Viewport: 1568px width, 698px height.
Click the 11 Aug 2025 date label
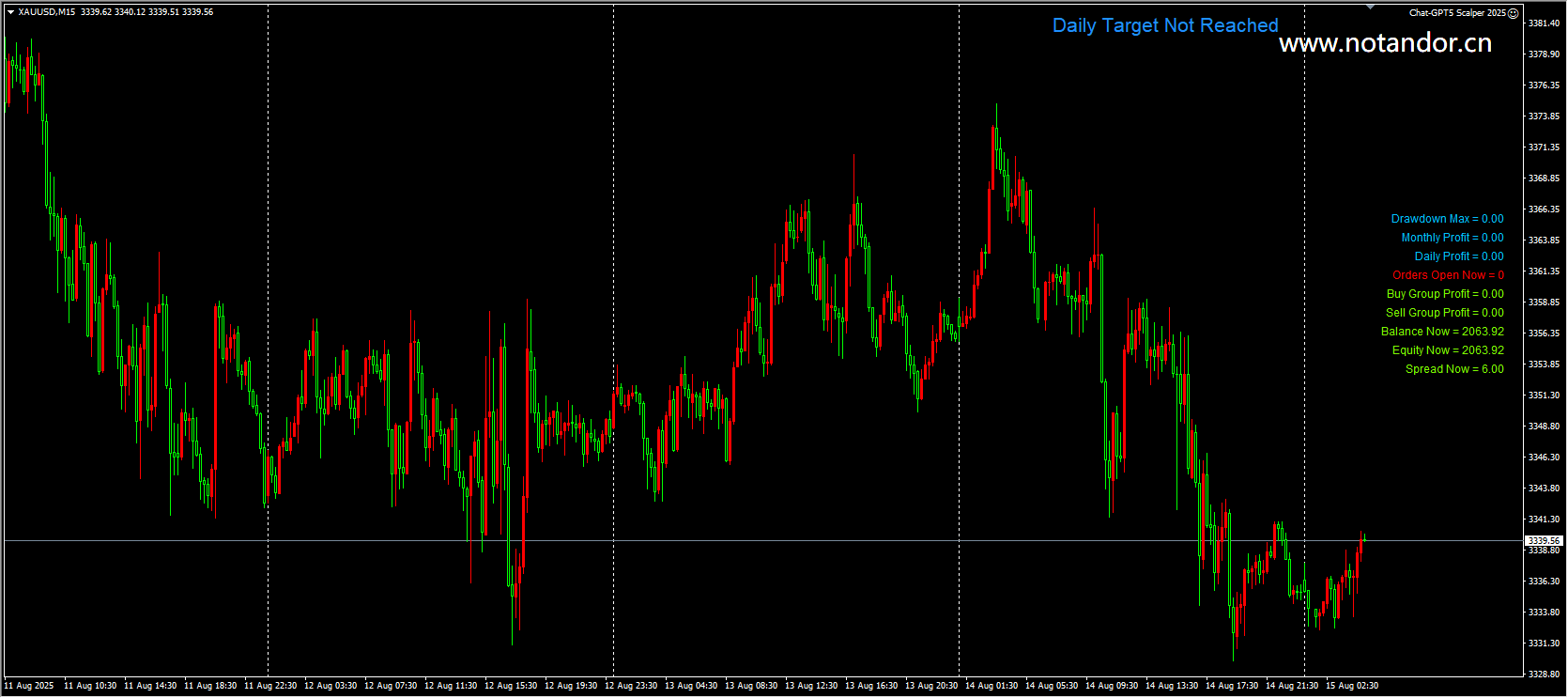tap(29, 686)
